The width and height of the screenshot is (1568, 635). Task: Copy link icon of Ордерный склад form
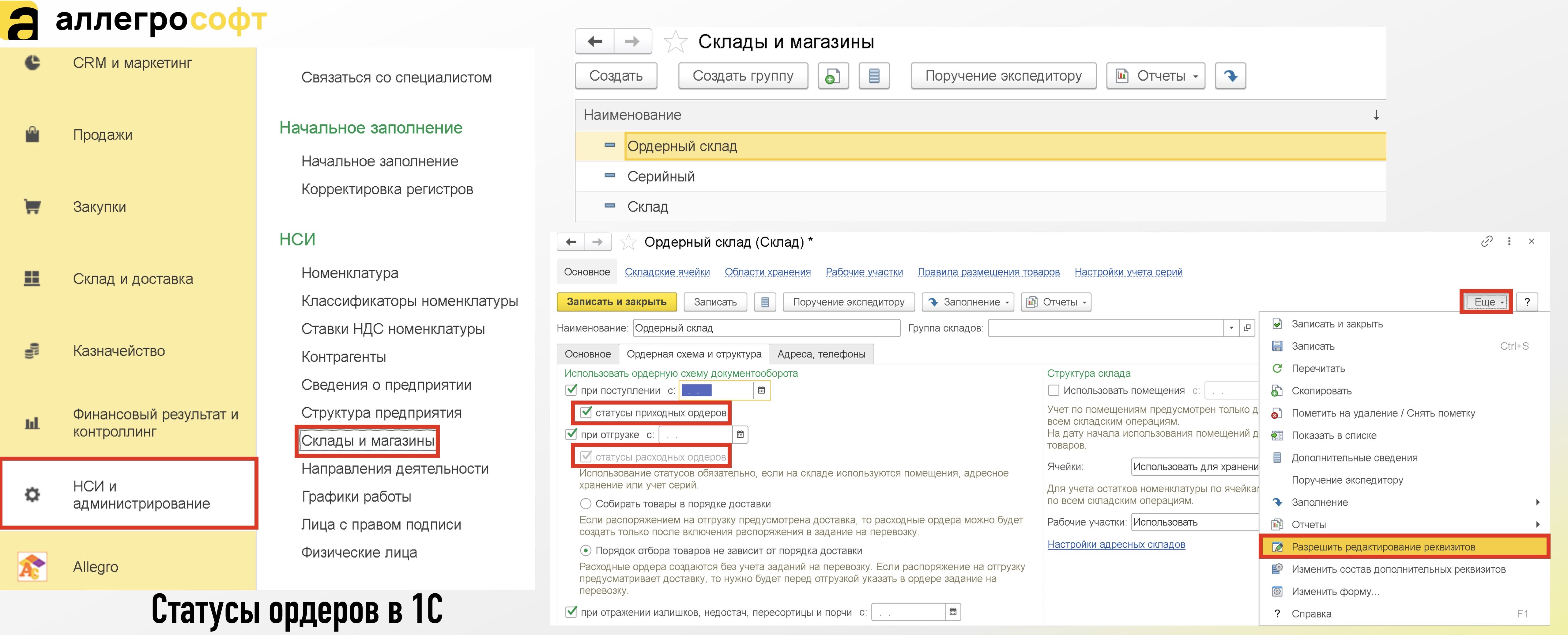[1487, 241]
